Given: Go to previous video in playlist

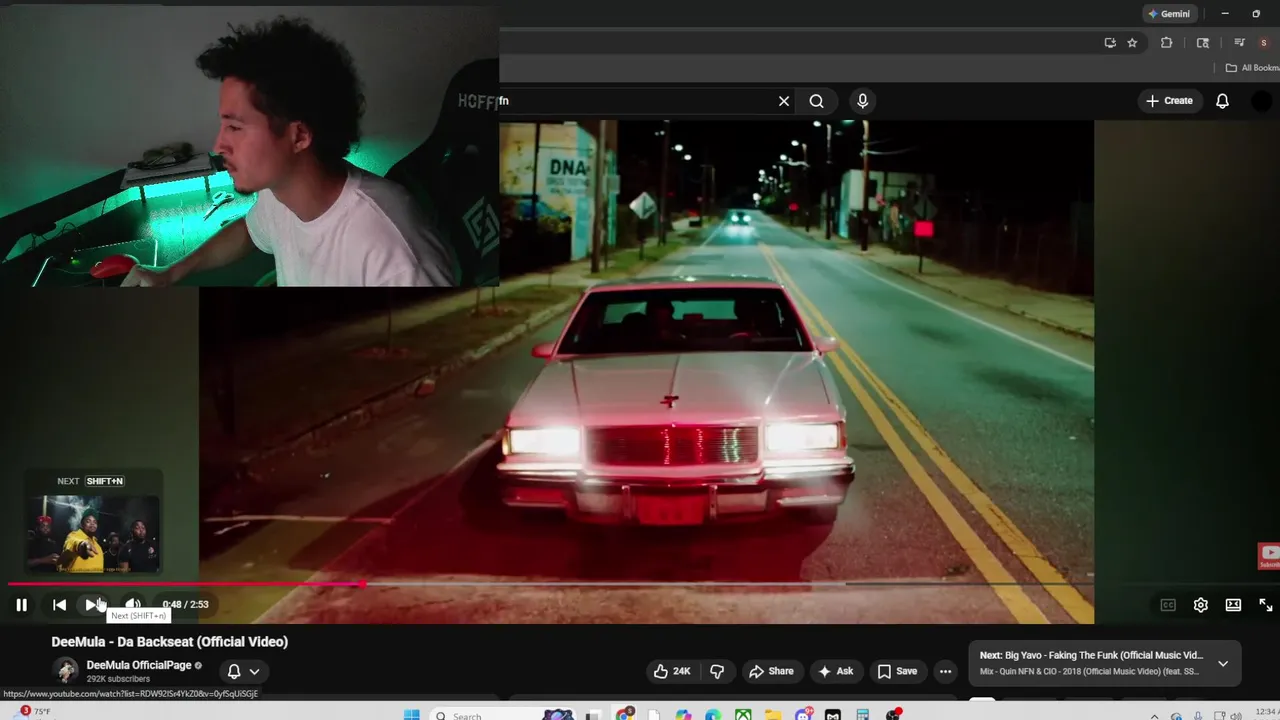Looking at the screenshot, I should (x=59, y=605).
